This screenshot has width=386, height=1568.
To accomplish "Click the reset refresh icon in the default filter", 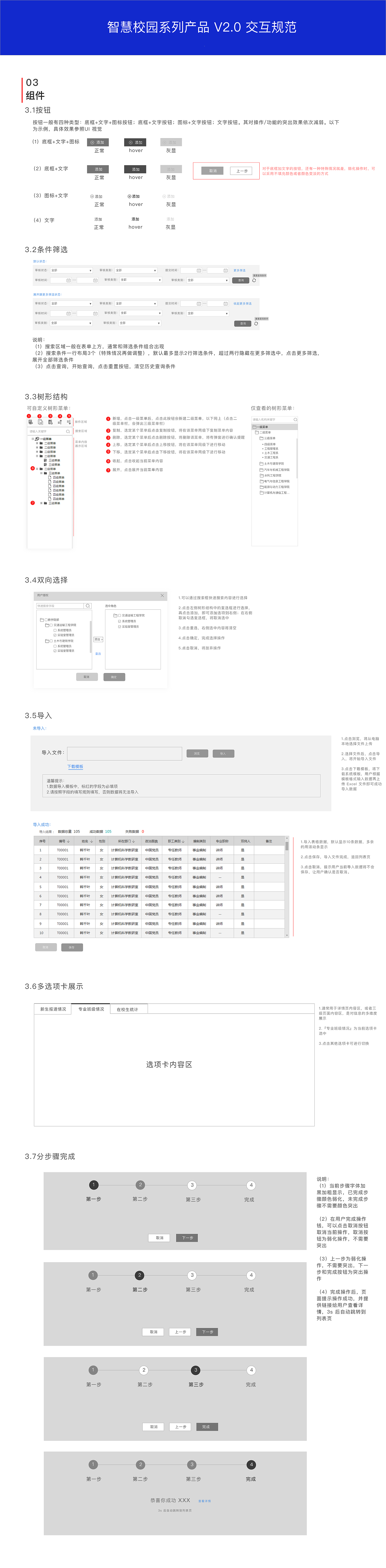I will 255,280.
